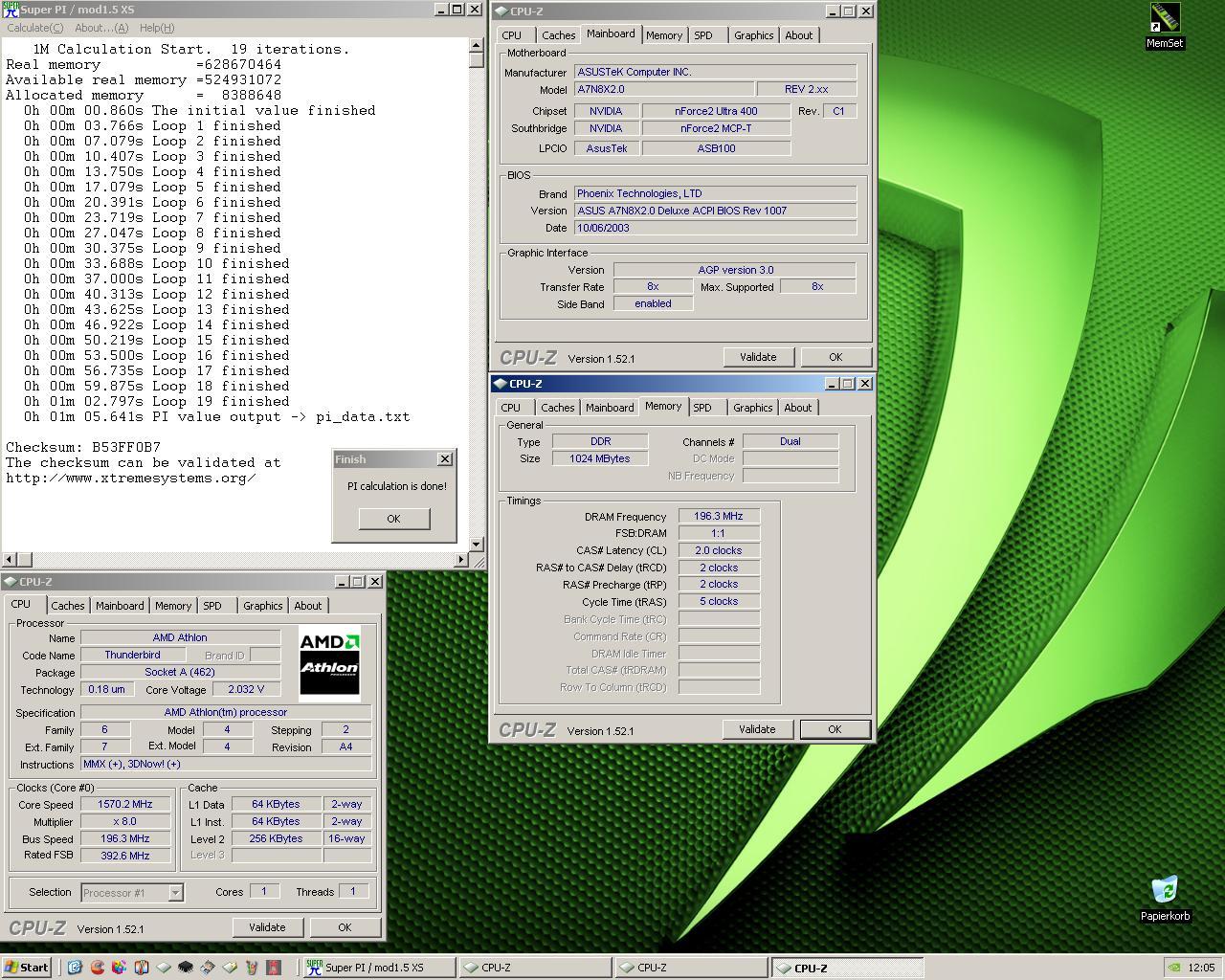
Task: Click Validate in the Memory CPU-Z window
Action: tap(757, 729)
